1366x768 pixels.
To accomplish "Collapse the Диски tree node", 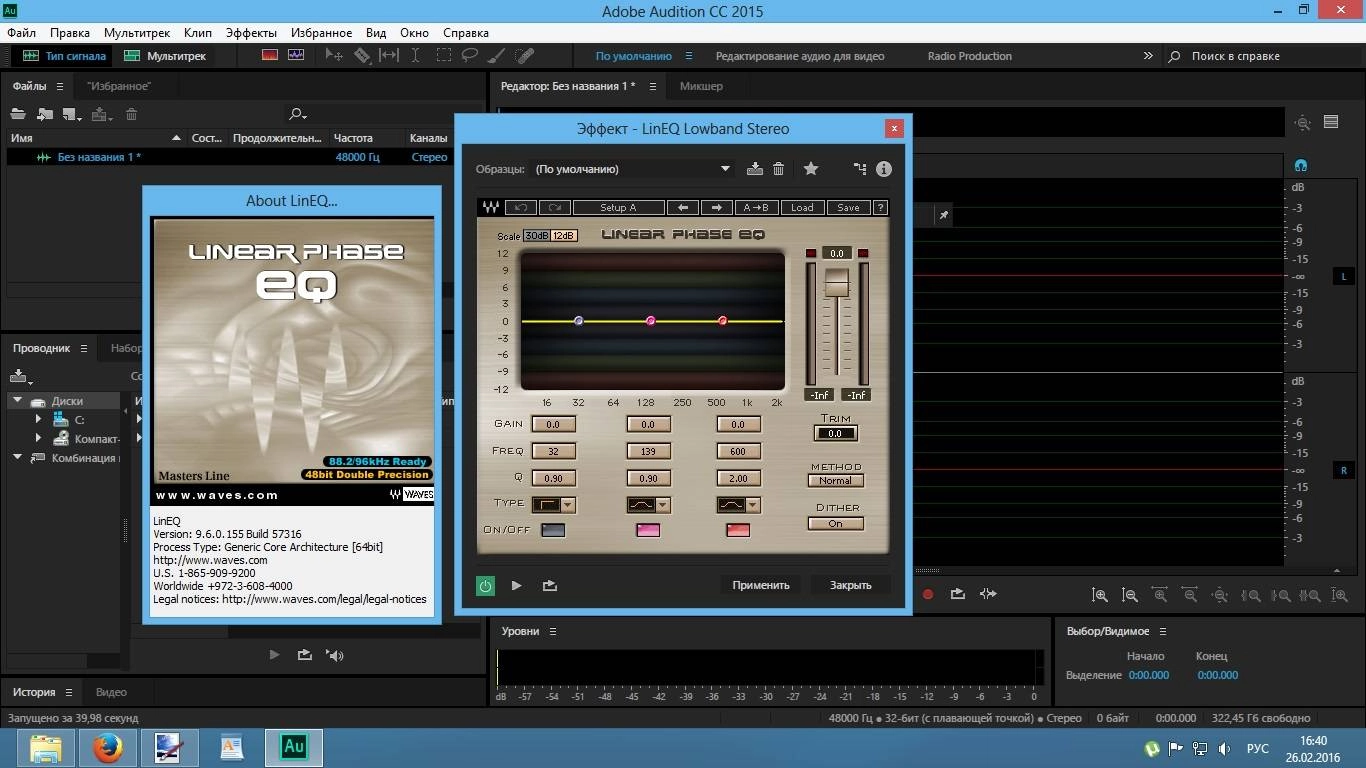I will 17,400.
